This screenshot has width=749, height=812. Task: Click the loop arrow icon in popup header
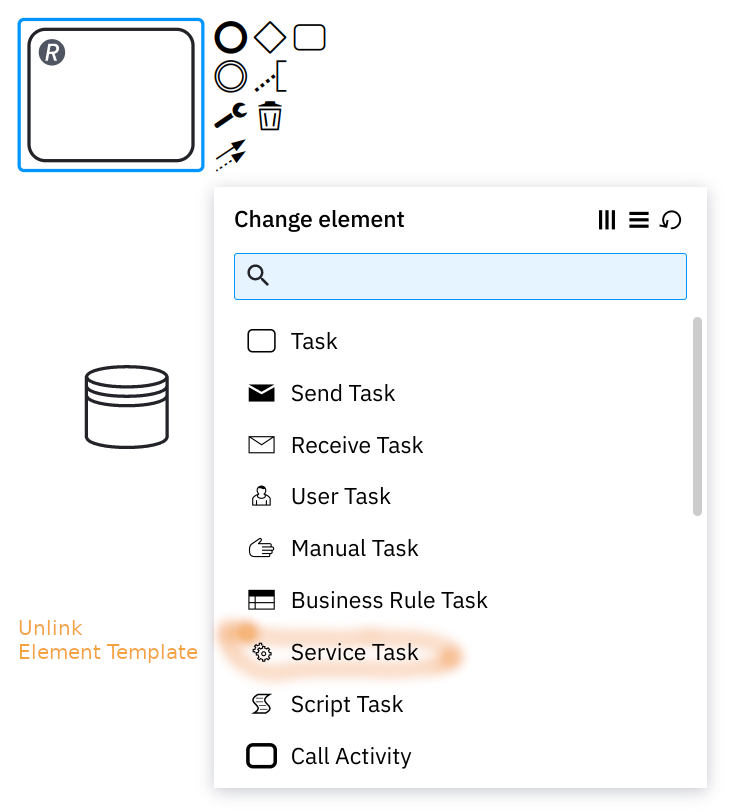pos(671,220)
